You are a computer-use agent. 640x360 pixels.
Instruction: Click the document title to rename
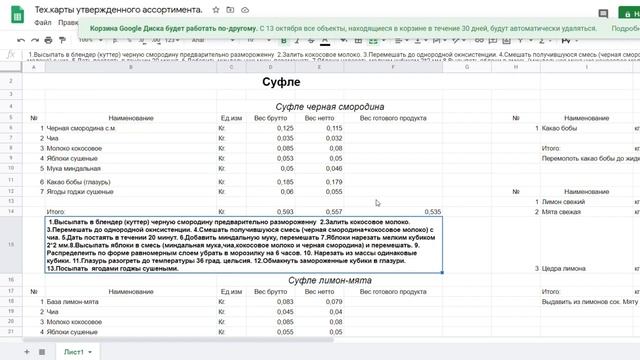pyautogui.click(x=118, y=10)
